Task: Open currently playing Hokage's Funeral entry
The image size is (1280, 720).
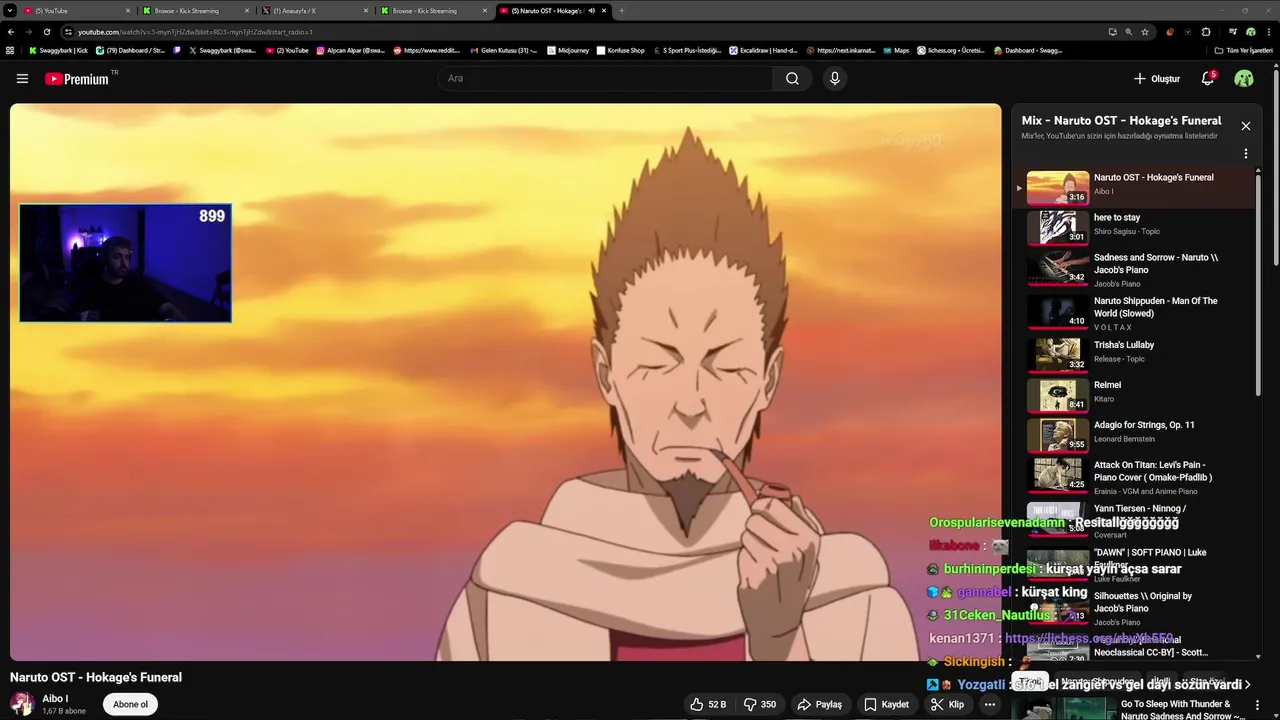Action: click(x=1133, y=187)
